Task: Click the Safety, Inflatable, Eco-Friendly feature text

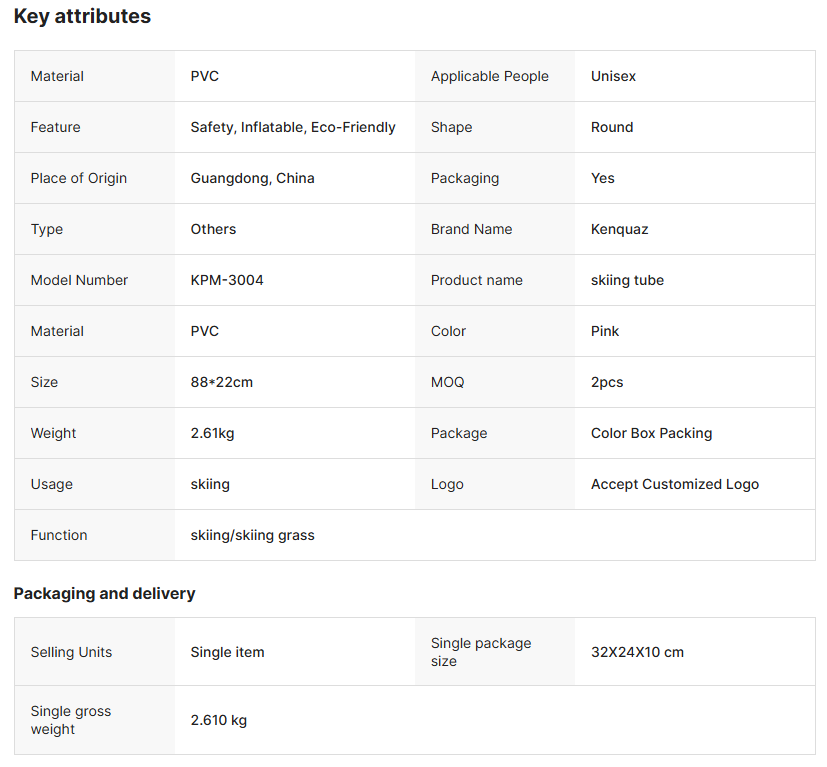Action: pos(293,127)
